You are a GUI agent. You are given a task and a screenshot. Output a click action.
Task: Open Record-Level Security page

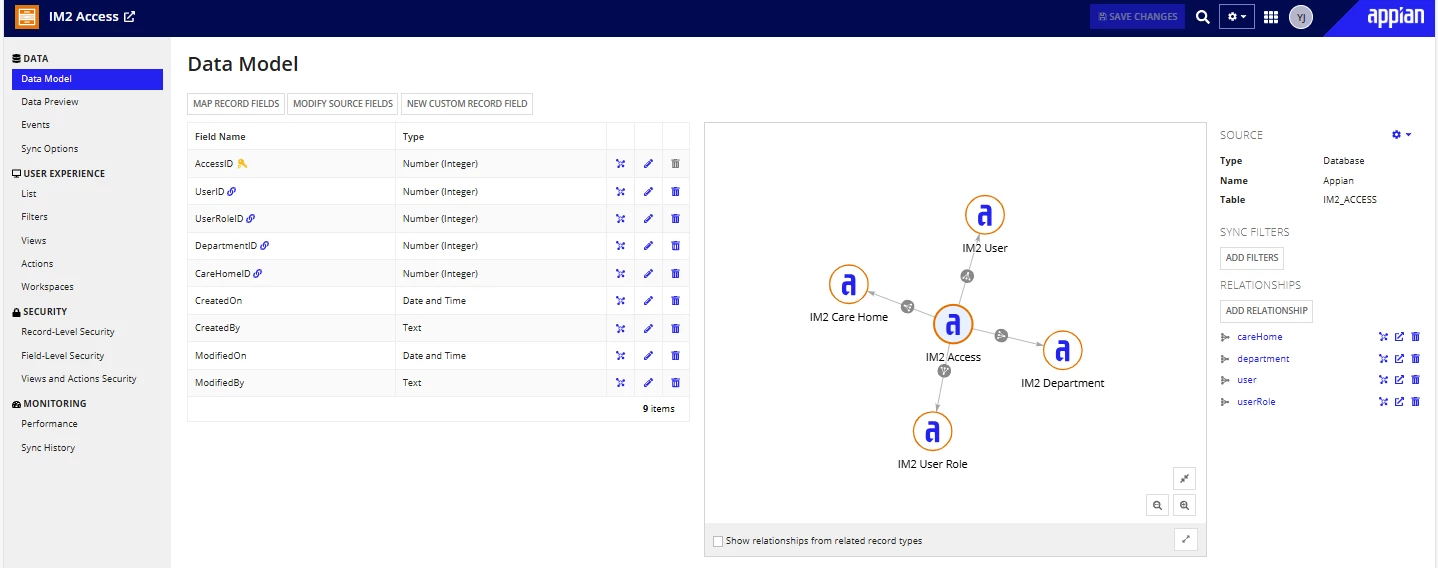pos(68,332)
